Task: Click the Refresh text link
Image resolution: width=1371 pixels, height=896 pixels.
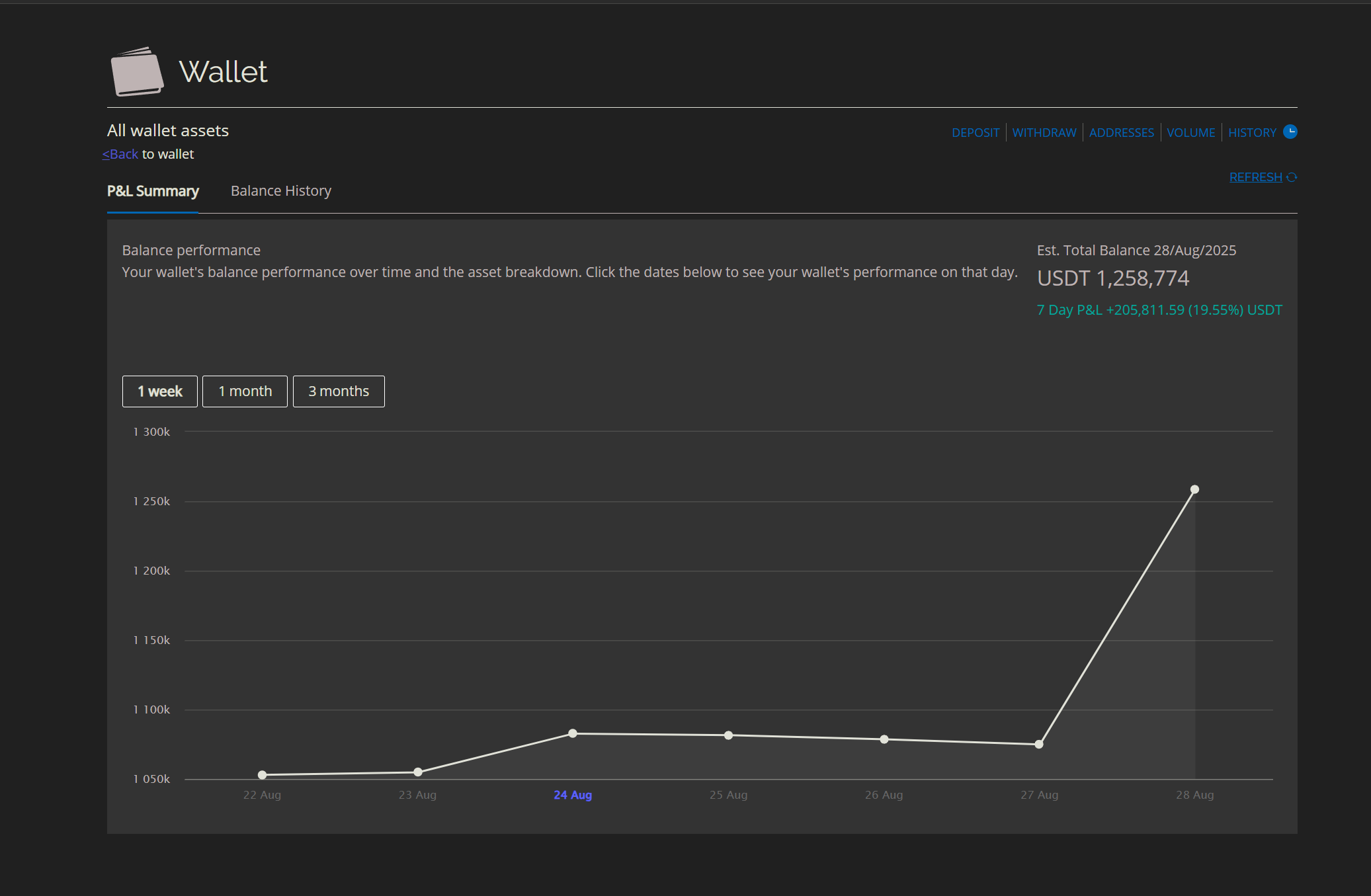Action: (1255, 177)
